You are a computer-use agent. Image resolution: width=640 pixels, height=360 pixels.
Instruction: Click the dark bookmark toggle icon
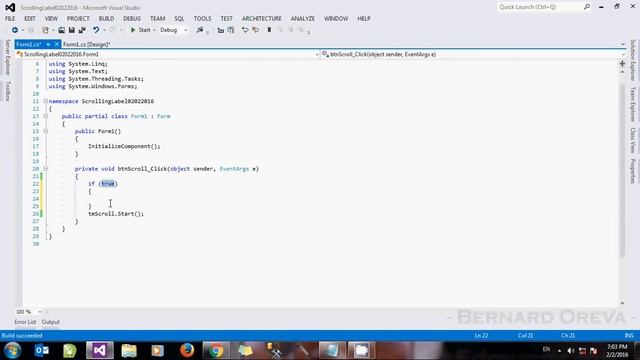coord(269,30)
